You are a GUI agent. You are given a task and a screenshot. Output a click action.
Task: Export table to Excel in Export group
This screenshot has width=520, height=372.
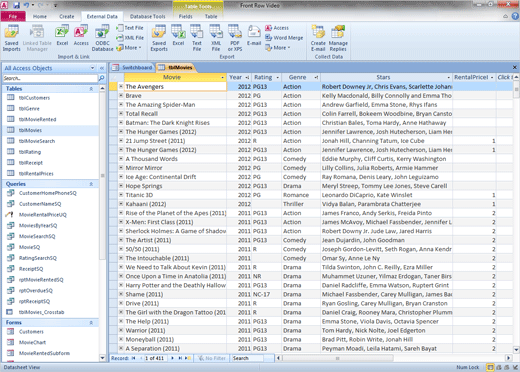(x=178, y=36)
